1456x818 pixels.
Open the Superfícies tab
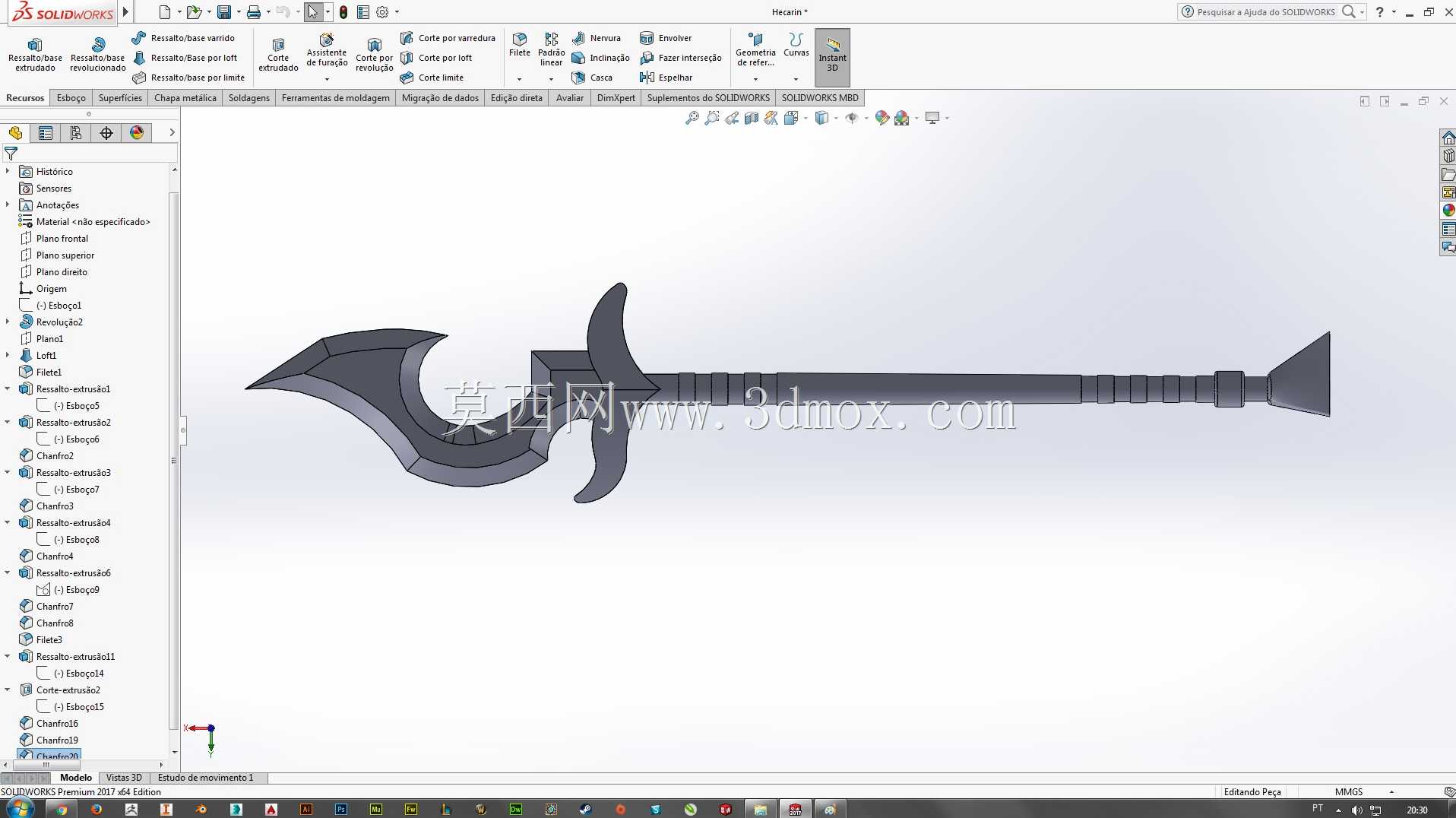(120, 98)
